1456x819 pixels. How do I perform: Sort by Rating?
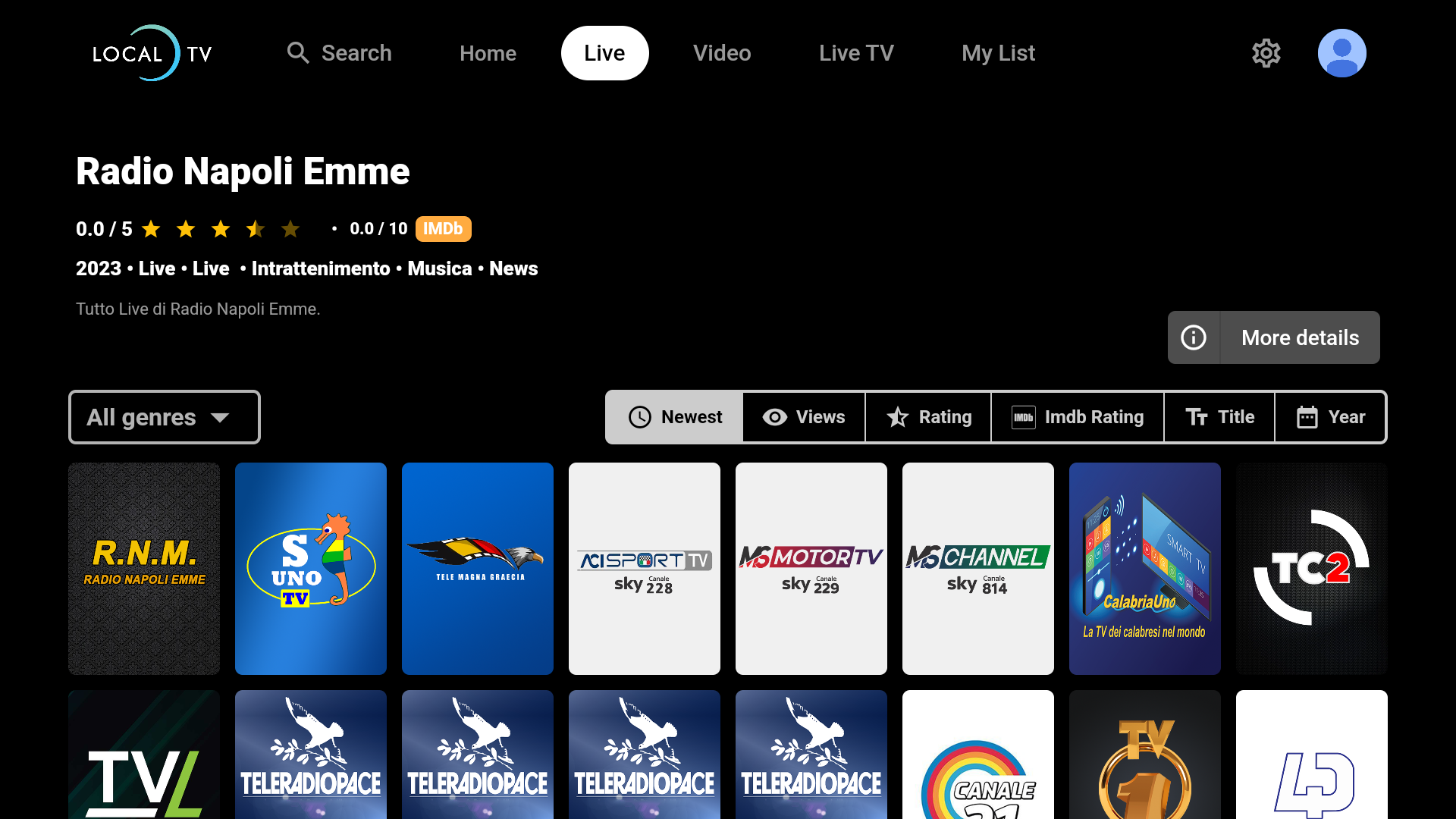point(928,417)
